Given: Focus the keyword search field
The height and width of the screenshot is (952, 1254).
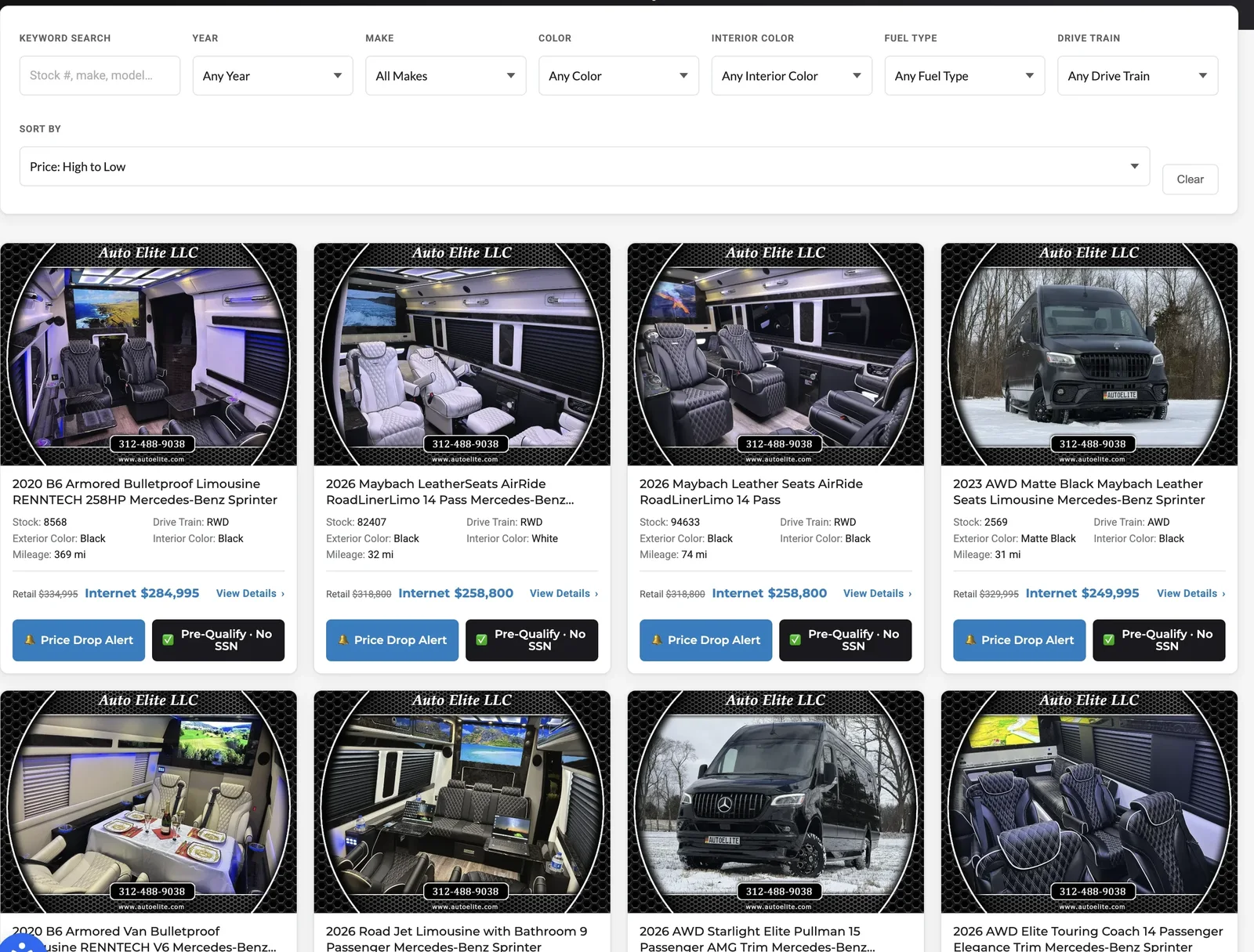Looking at the screenshot, I should (100, 76).
